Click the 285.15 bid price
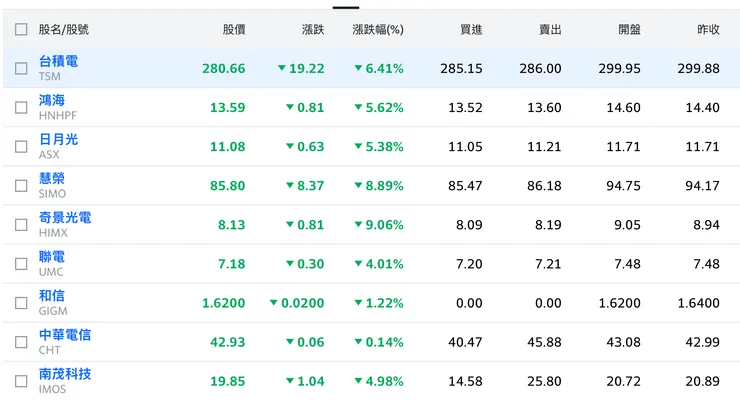740x400 pixels. click(x=462, y=69)
